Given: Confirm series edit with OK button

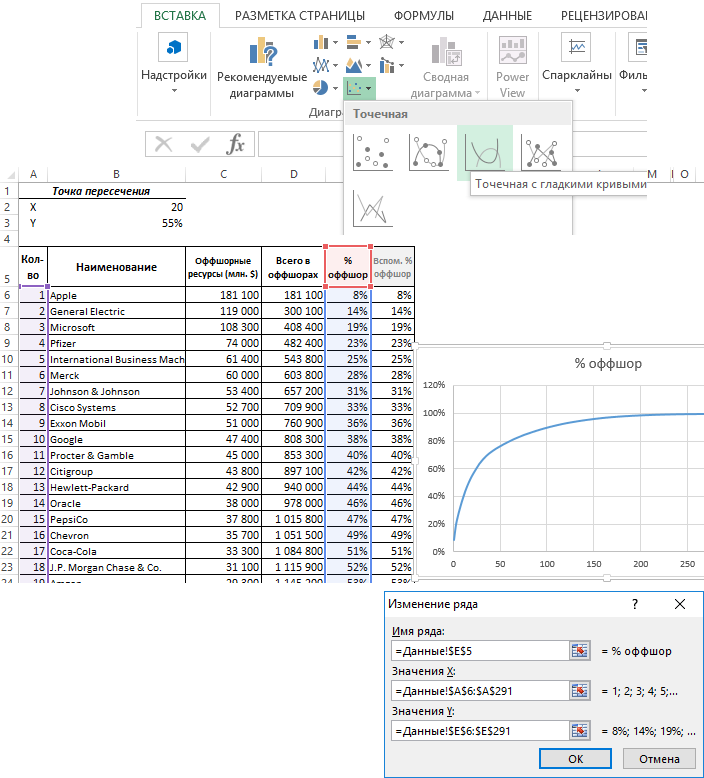Looking at the screenshot, I should pos(575,758).
